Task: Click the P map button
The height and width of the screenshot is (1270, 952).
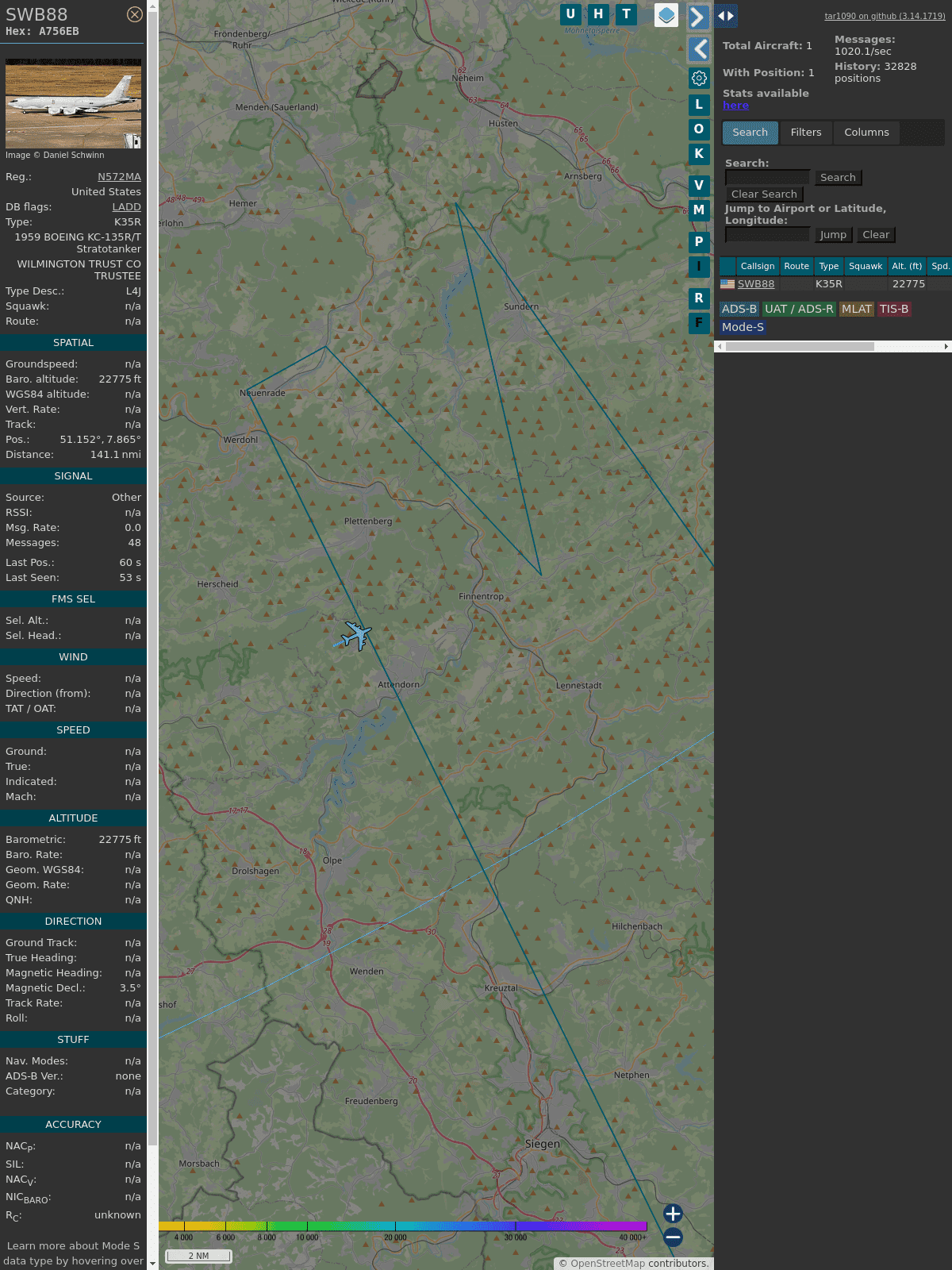Action: 699,241
